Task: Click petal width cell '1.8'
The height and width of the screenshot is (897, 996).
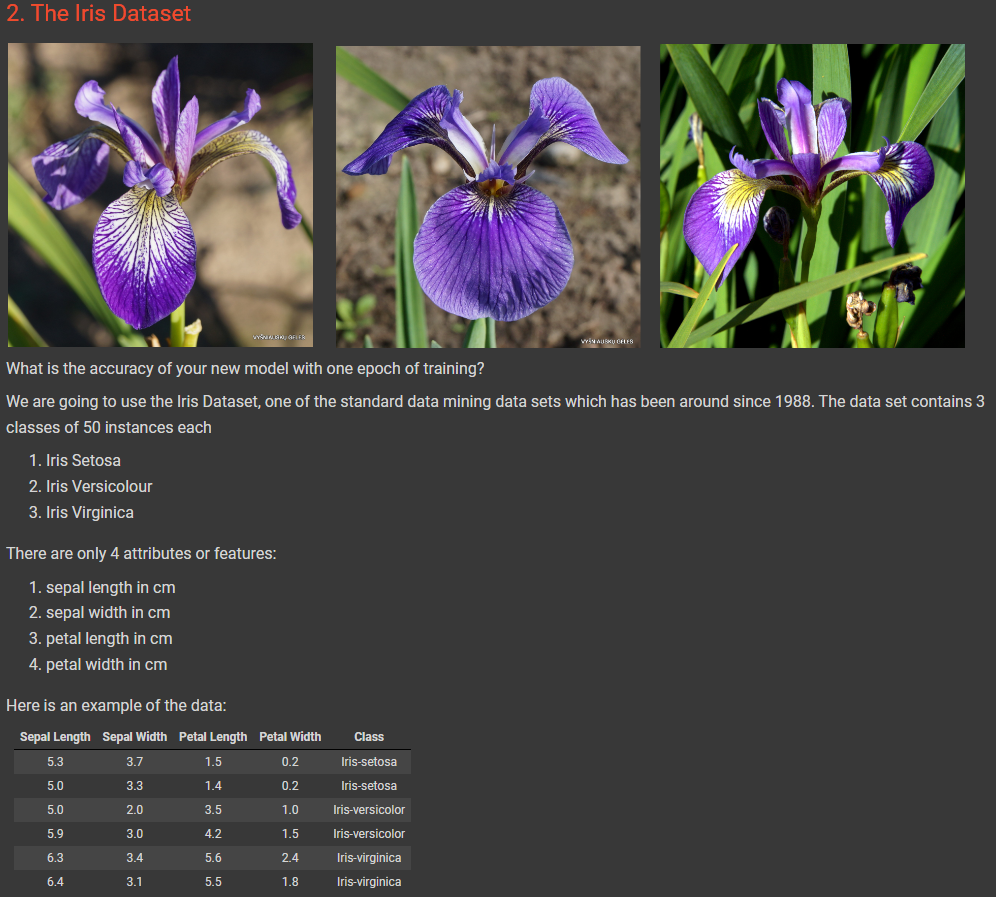Action: point(290,882)
